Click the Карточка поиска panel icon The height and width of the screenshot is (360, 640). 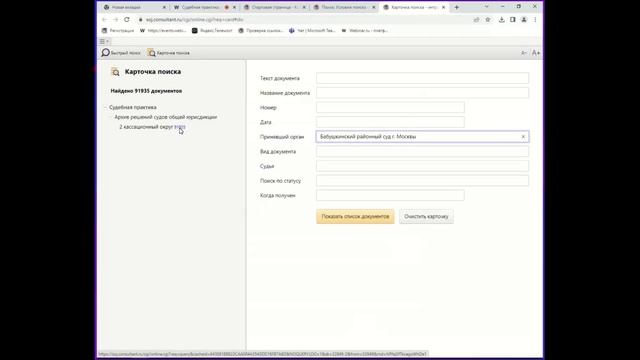(x=116, y=72)
